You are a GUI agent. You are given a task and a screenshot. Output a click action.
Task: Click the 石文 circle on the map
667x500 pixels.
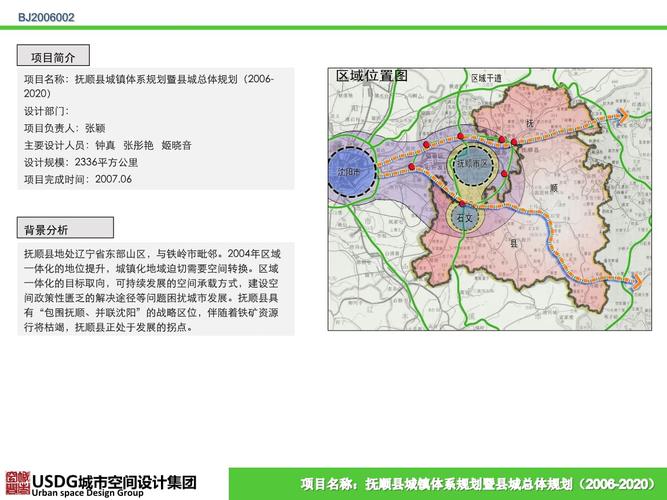click(465, 218)
